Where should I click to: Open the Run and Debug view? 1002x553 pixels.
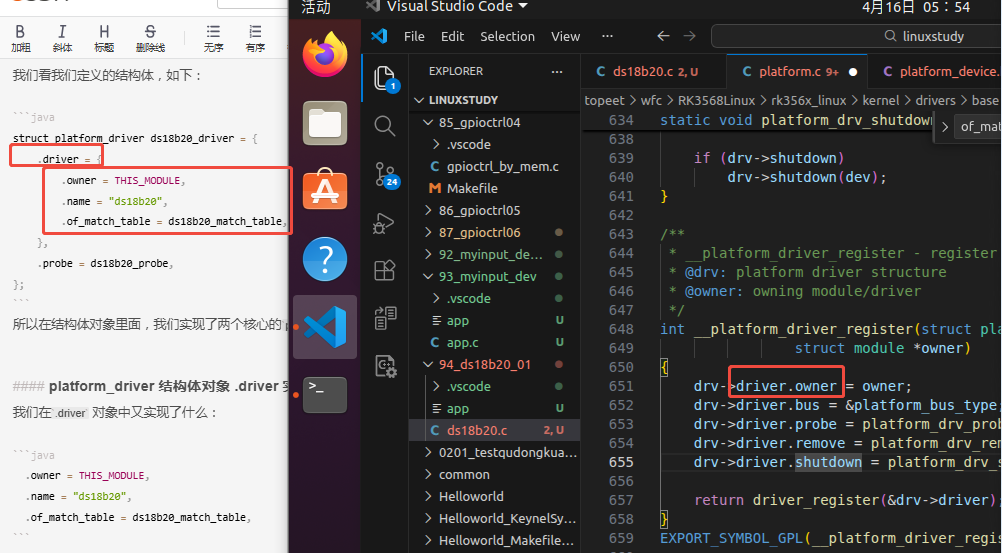click(384, 223)
